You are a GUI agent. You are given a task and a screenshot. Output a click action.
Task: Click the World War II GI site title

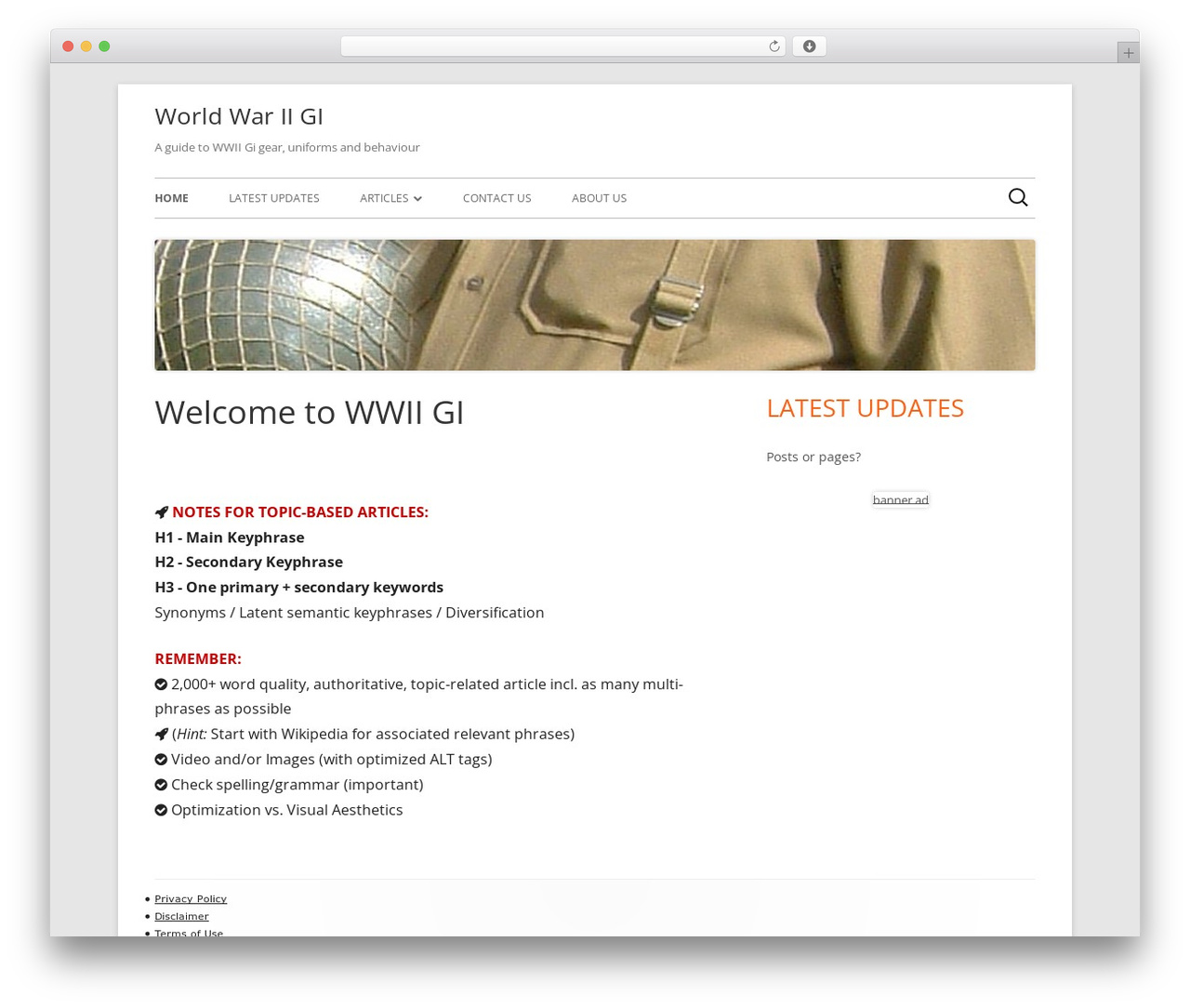(239, 116)
